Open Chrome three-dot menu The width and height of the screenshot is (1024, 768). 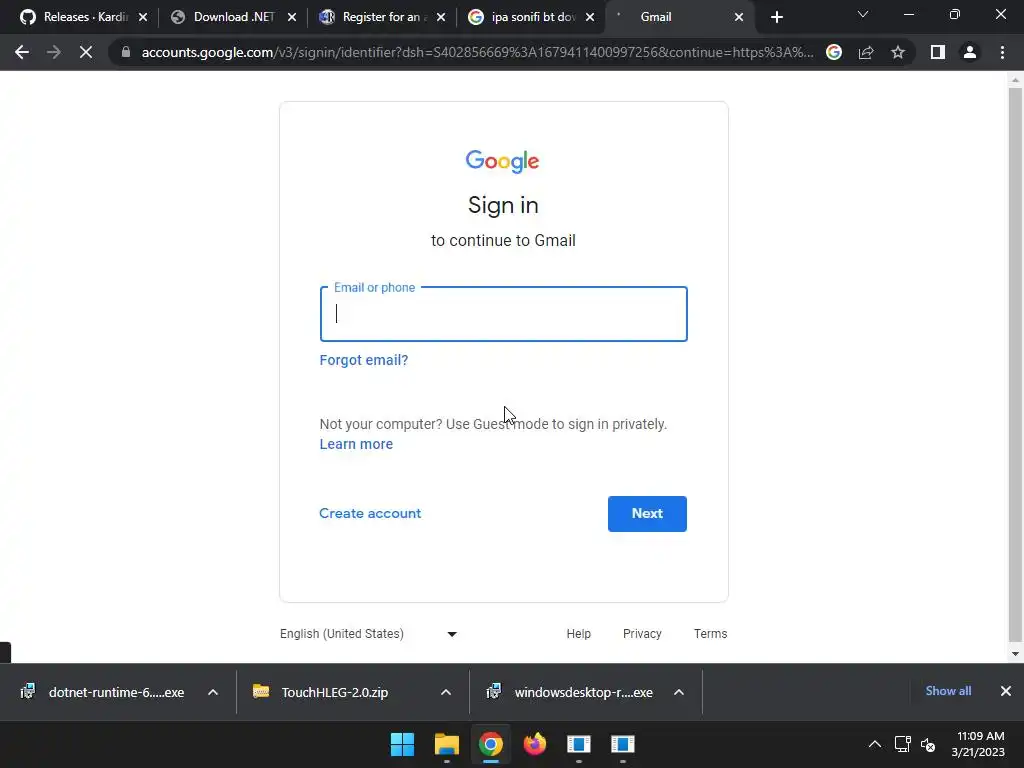click(x=1002, y=52)
